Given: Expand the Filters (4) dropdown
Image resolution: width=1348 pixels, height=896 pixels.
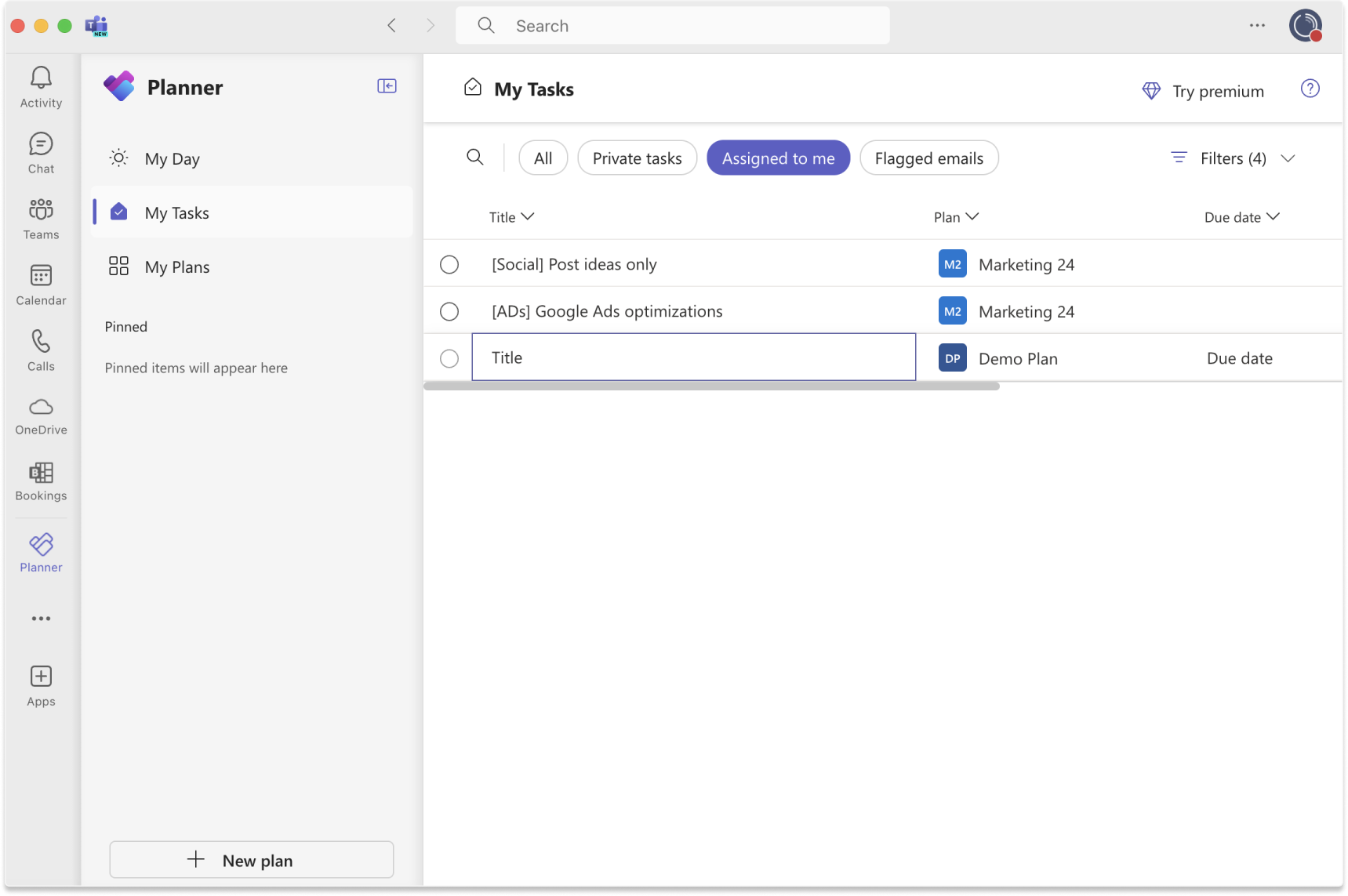Looking at the screenshot, I should click(x=1232, y=158).
